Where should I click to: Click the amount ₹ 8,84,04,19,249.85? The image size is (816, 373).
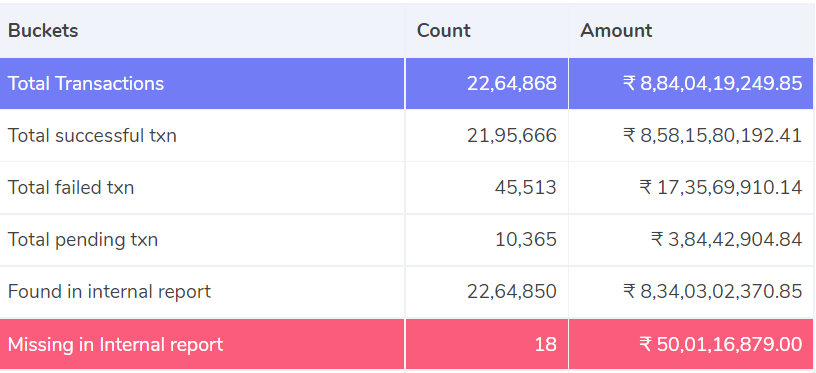tap(712, 83)
